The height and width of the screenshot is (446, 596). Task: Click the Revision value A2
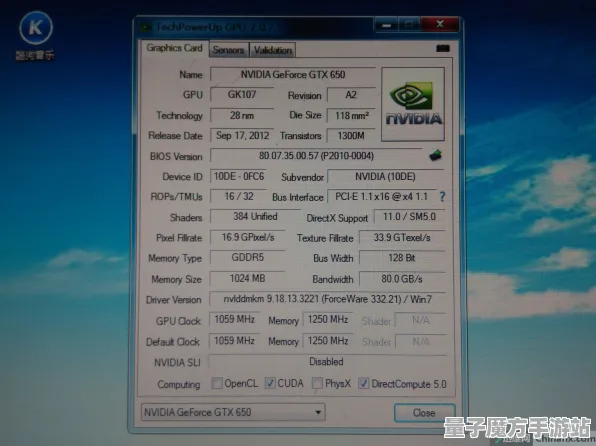tap(351, 95)
